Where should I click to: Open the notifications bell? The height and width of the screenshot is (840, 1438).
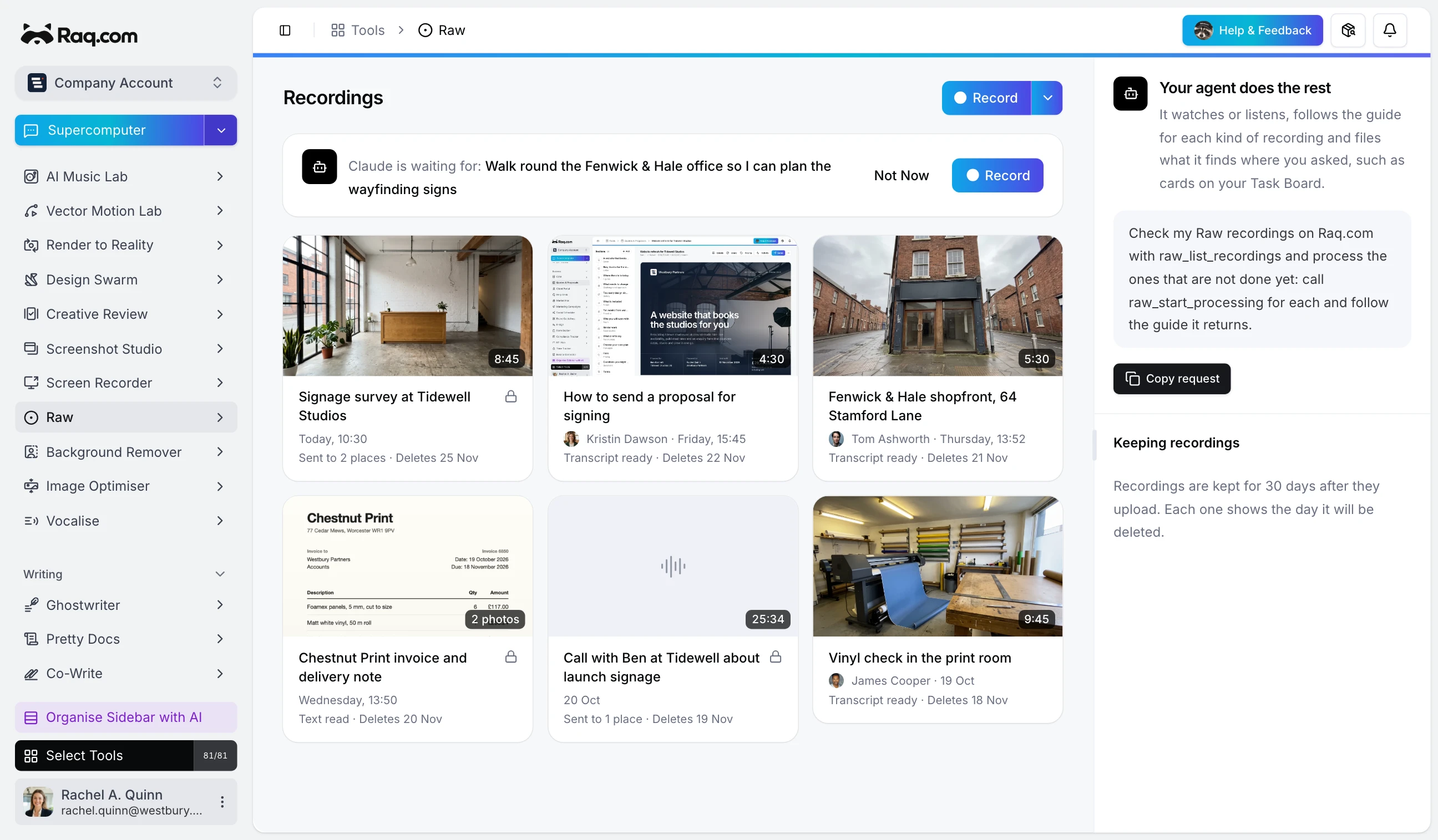click(x=1390, y=30)
